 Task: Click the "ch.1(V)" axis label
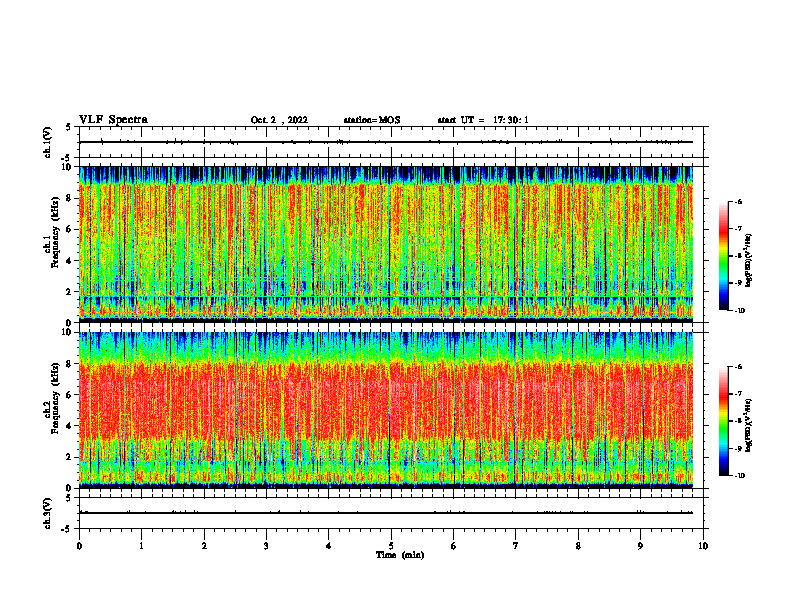pos(48,142)
